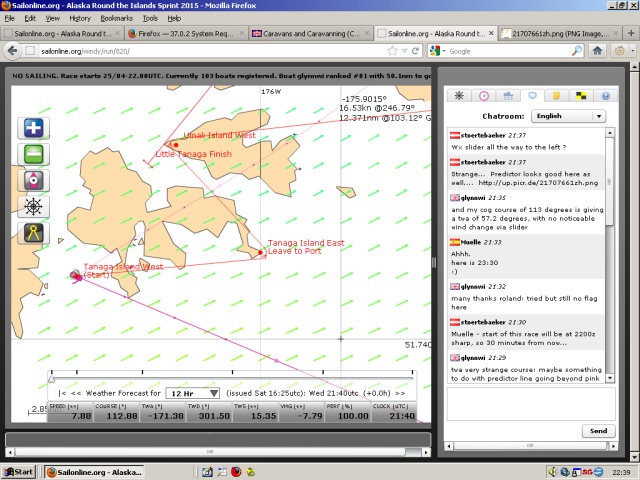This screenshot has height=480, width=640.
Task: Go back with Firefox back arrow
Action: point(12,51)
